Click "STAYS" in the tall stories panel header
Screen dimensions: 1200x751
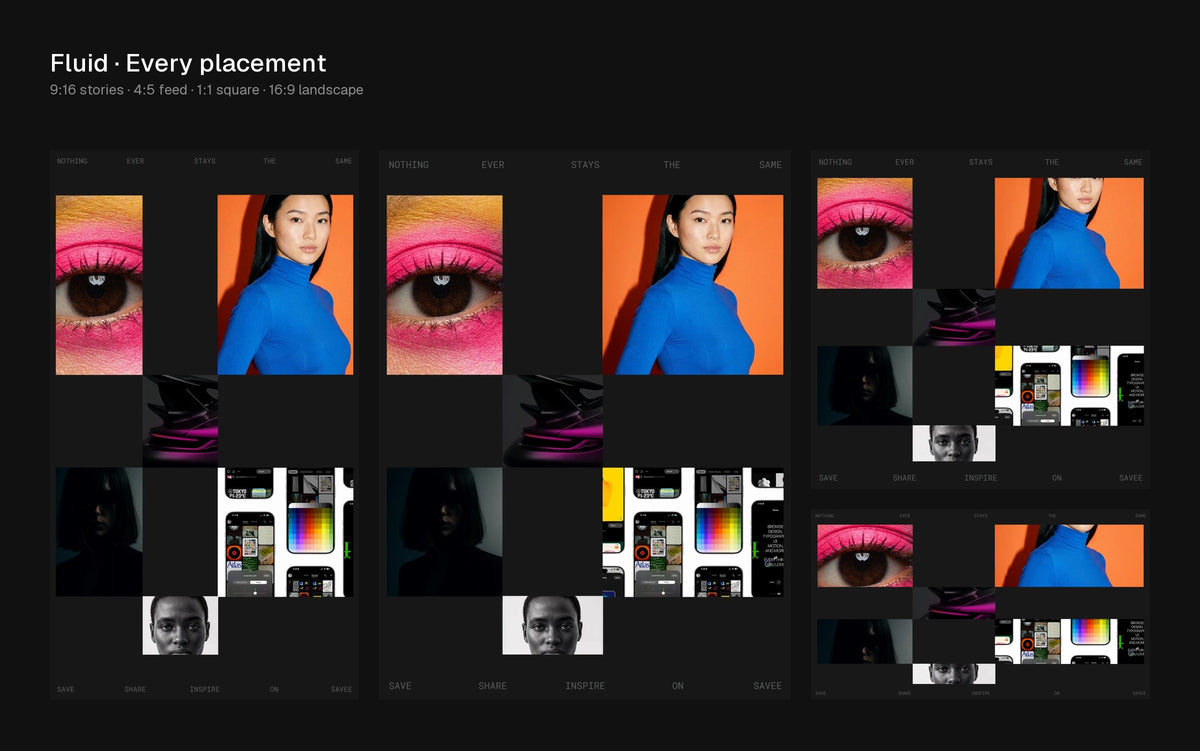[x=205, y=161]
